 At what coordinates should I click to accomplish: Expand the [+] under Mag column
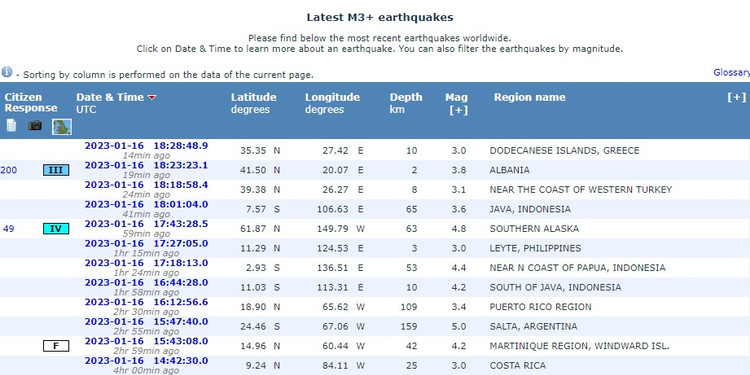pyautogui.click(x=459, y=110)
